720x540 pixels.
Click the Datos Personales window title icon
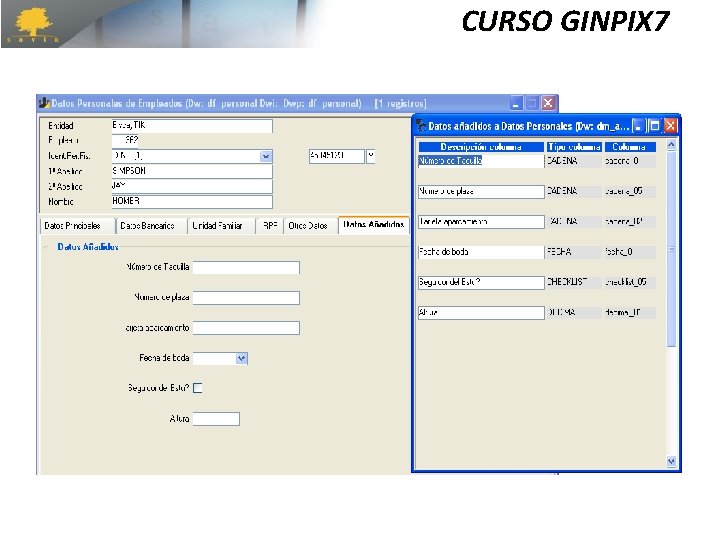click(44, 103)
